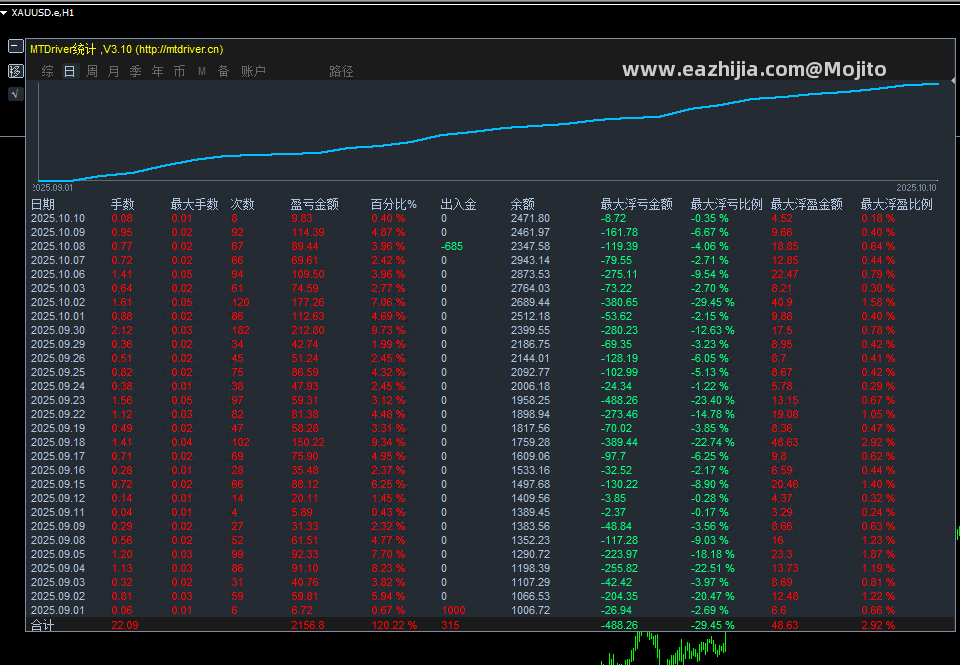Click the 182 trade count value
Screen dimensions: 960x665
point(241,331)
